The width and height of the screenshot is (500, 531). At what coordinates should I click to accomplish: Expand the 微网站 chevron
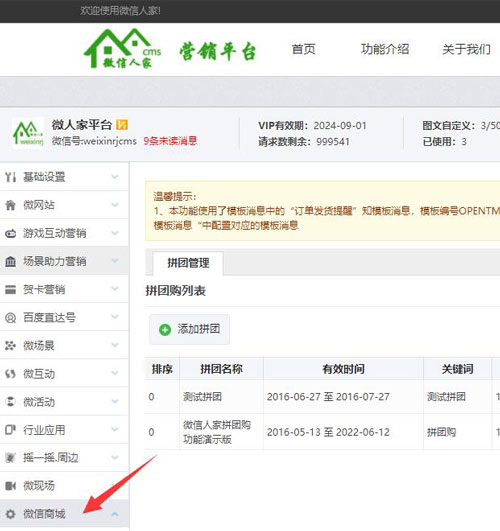(115, 205)
